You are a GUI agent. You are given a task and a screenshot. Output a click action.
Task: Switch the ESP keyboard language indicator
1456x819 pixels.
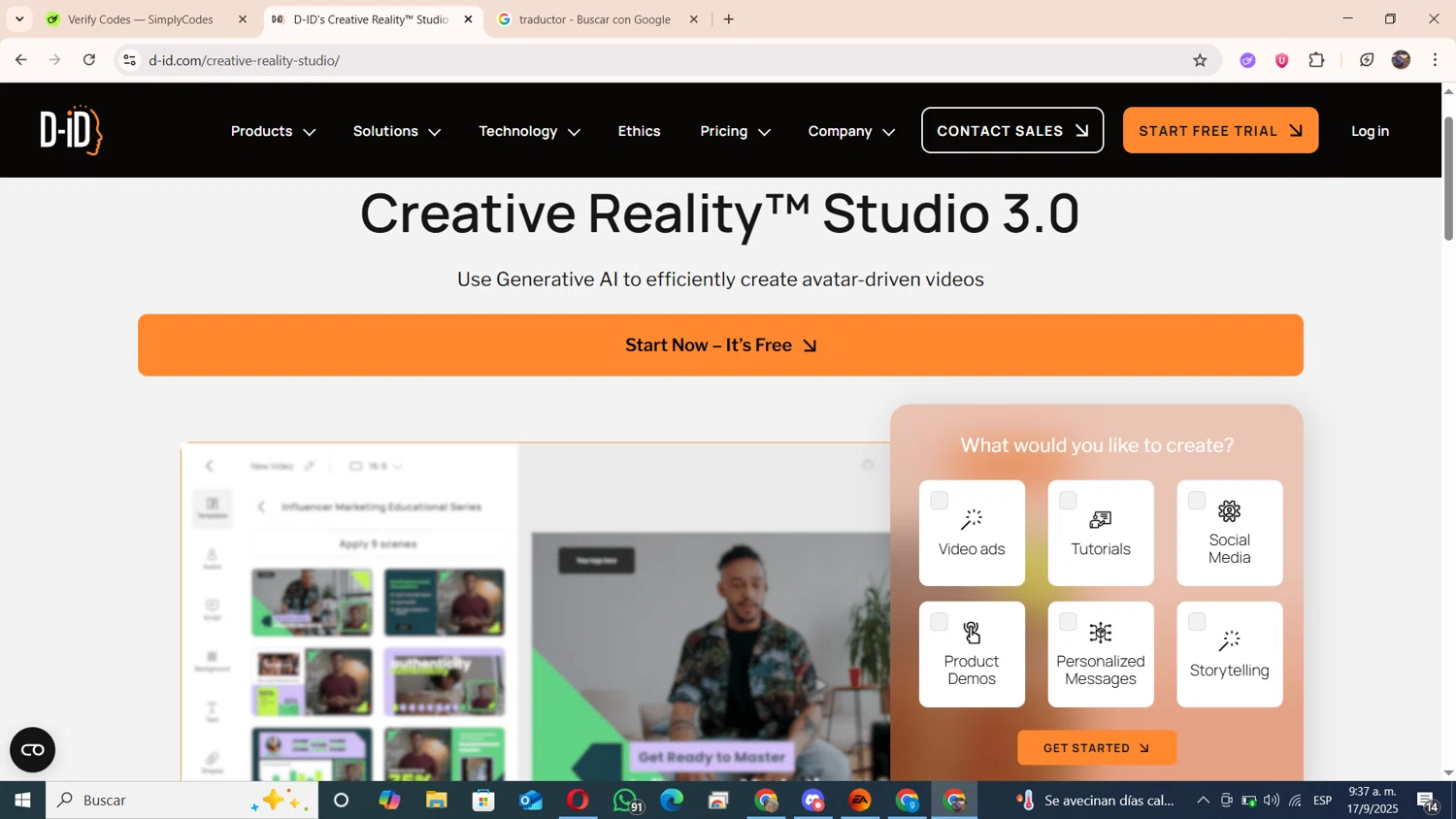point(1323,801)
